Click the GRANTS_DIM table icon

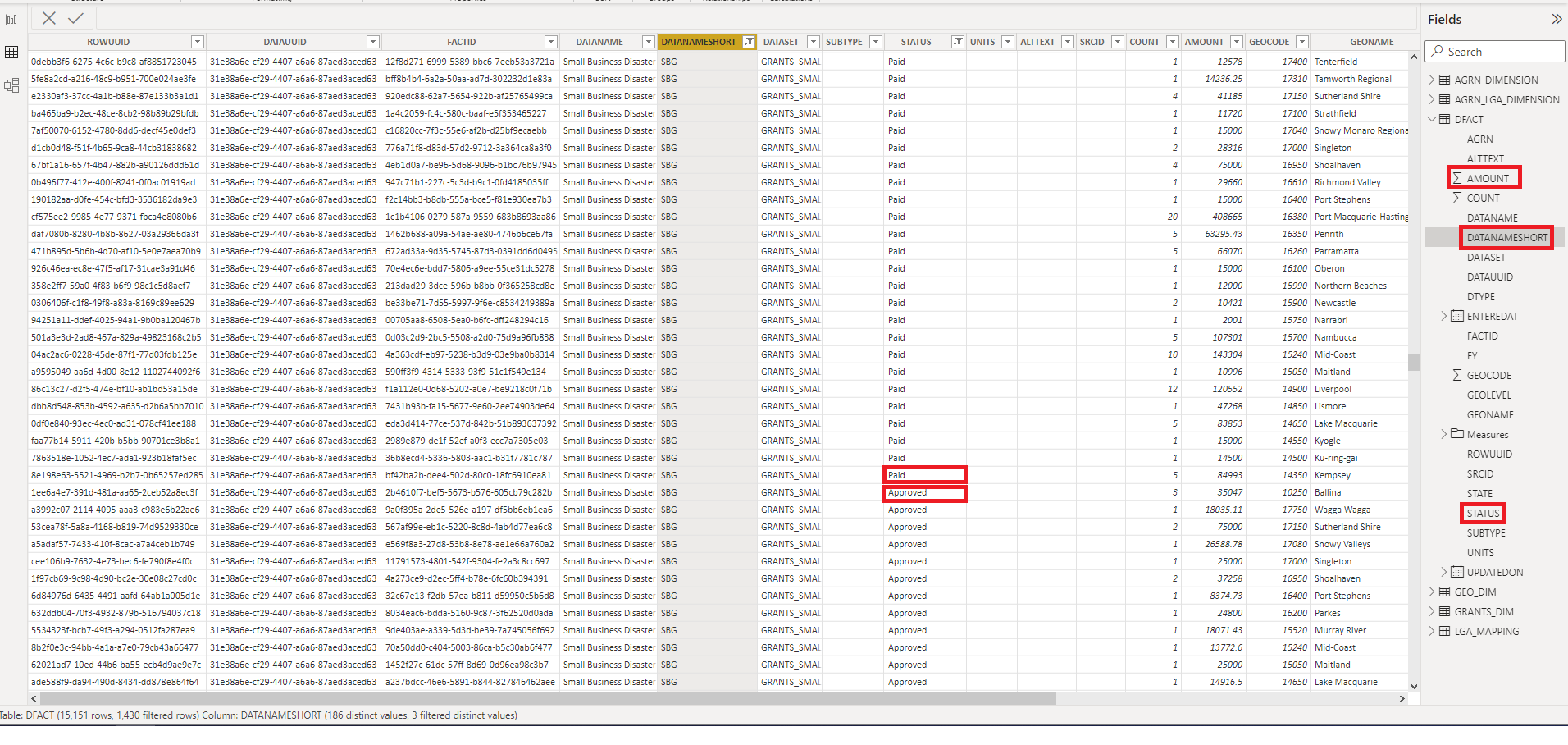[x=1445, y=611]
